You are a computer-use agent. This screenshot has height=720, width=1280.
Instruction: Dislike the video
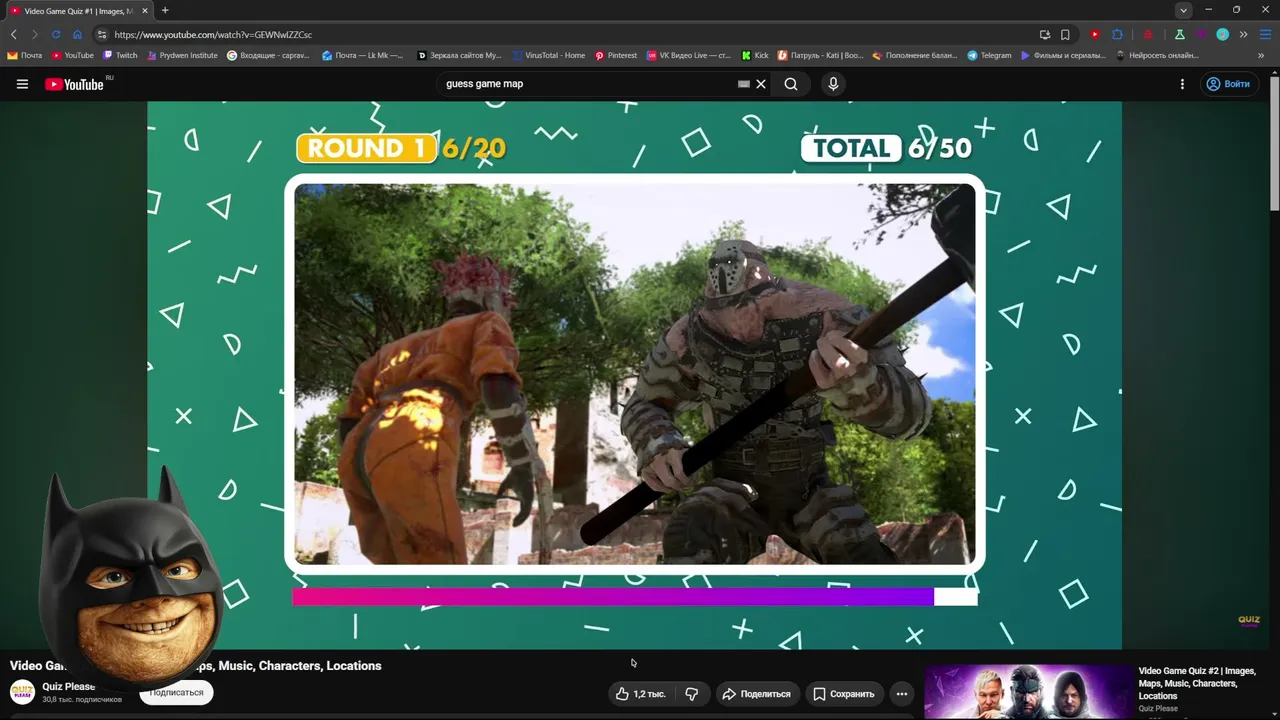691,694
